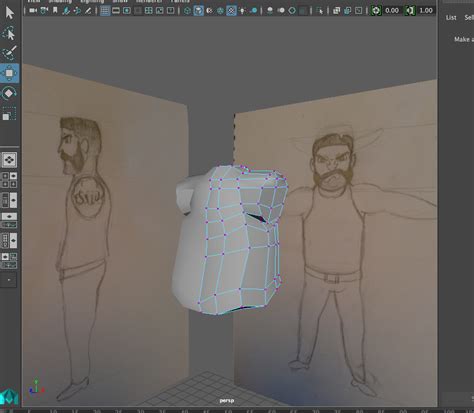This screenshot has height=413, width=474.
Task: Click the 2D pan/zoom icon
Action: [x=77, y=11]
